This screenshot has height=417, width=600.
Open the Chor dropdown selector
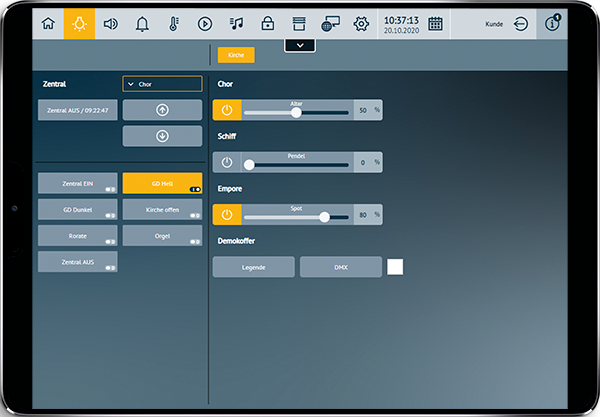click(162, 84)
